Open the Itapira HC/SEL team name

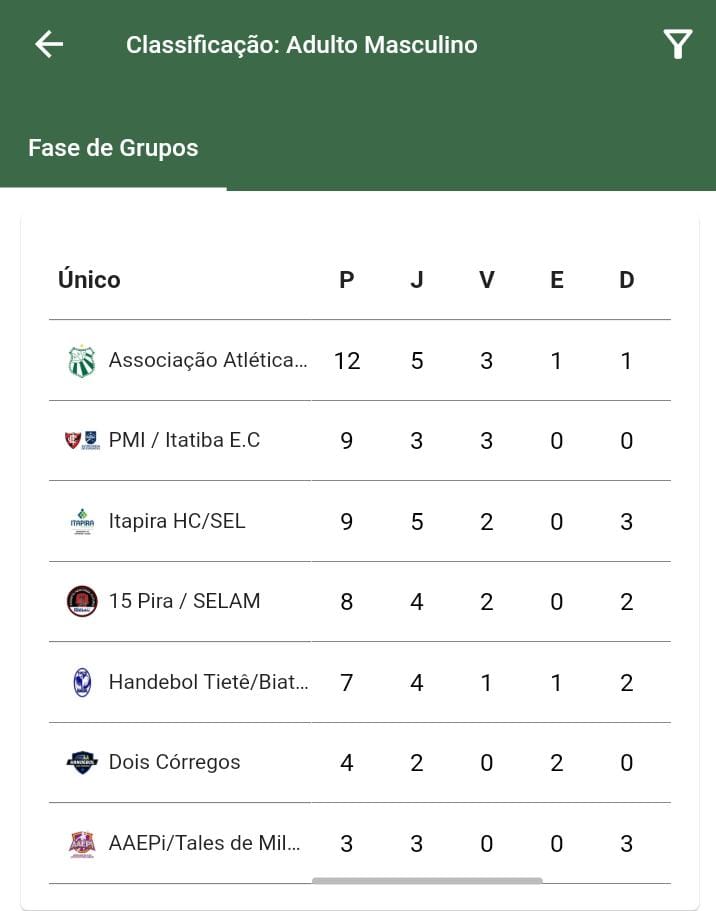tap(177, 521)
